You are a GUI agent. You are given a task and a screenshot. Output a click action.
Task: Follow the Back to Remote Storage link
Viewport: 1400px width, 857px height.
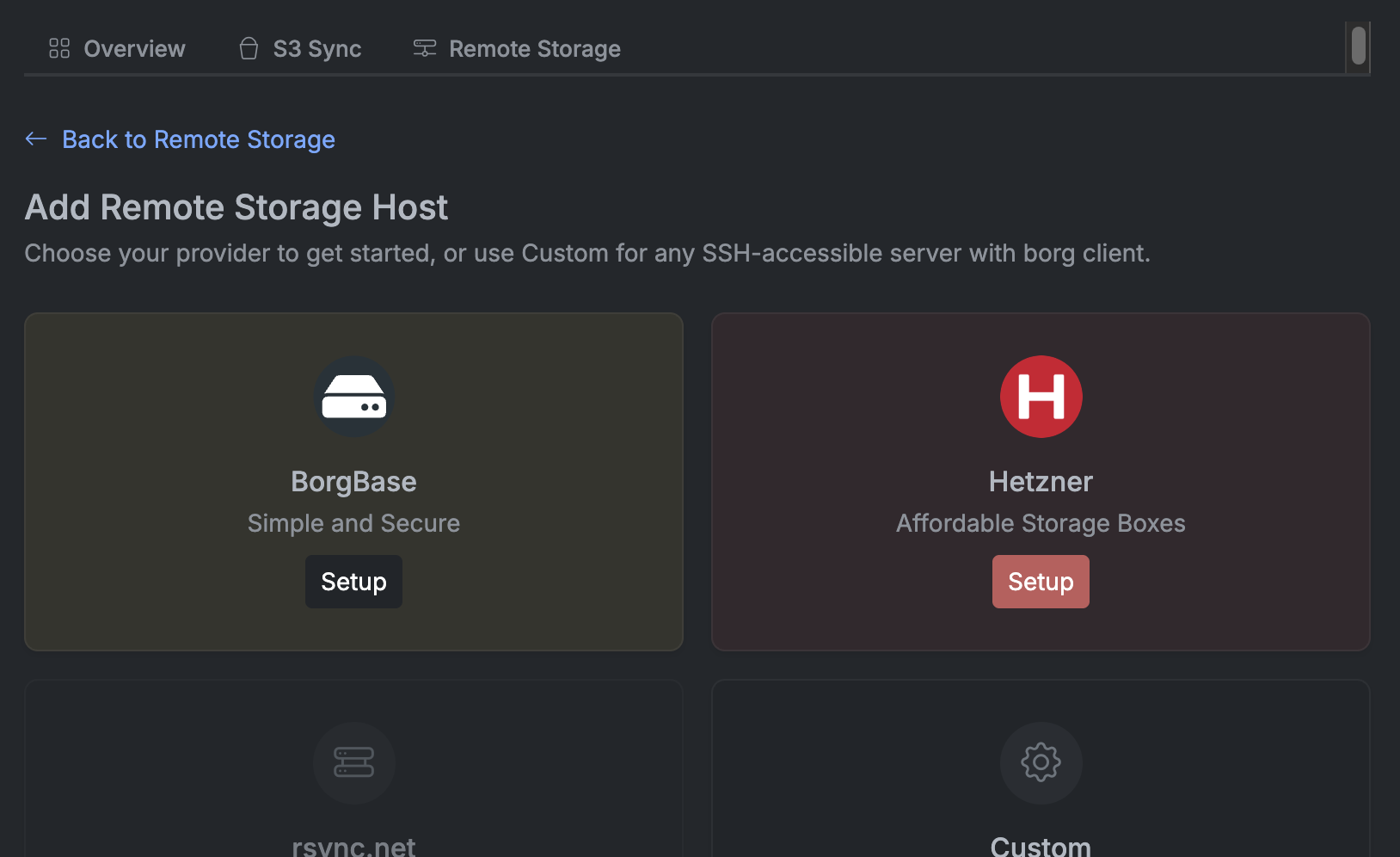tap(198, 139)
